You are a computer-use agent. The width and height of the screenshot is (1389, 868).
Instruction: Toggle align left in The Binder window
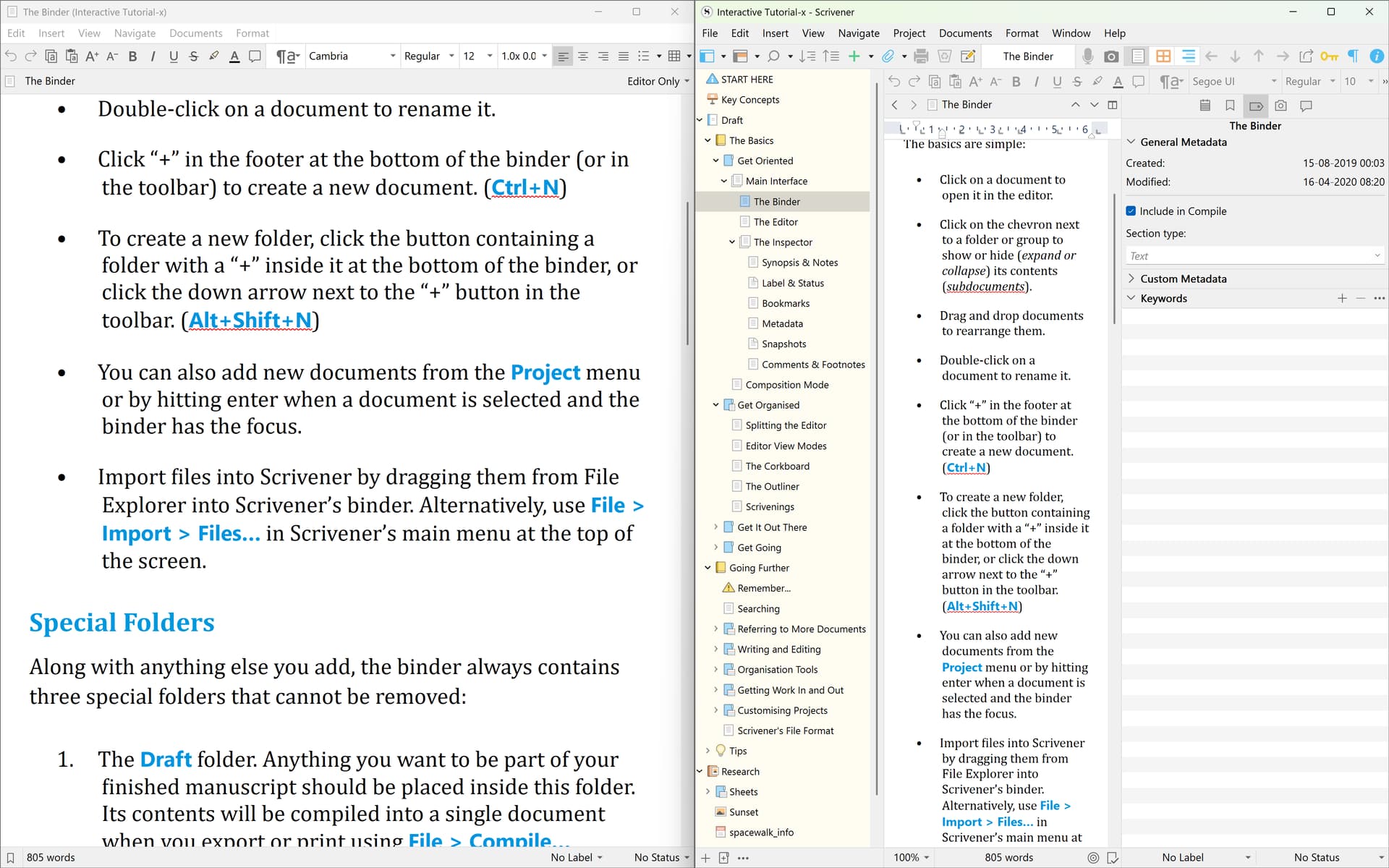click(x=563, y=56)
